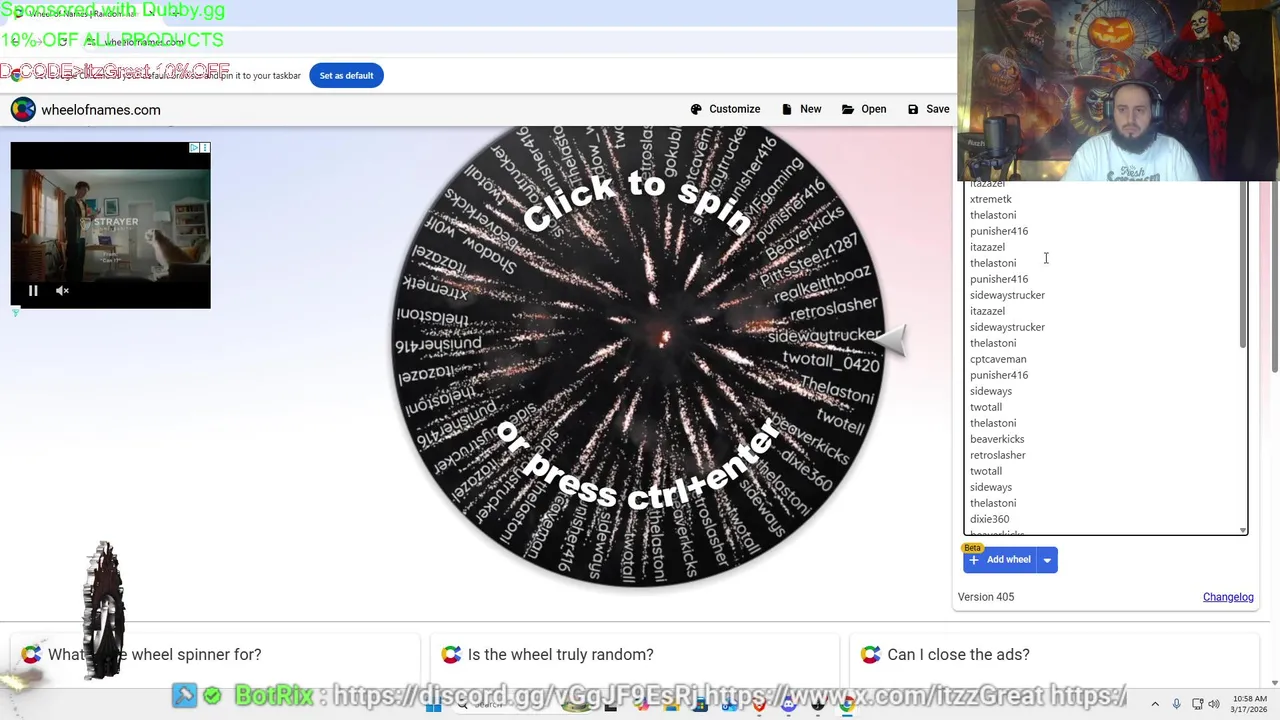Open the Changelog link
The height and width of the screenshot is (720, 1280).
pyautogui.click(x=1228, y=597)
